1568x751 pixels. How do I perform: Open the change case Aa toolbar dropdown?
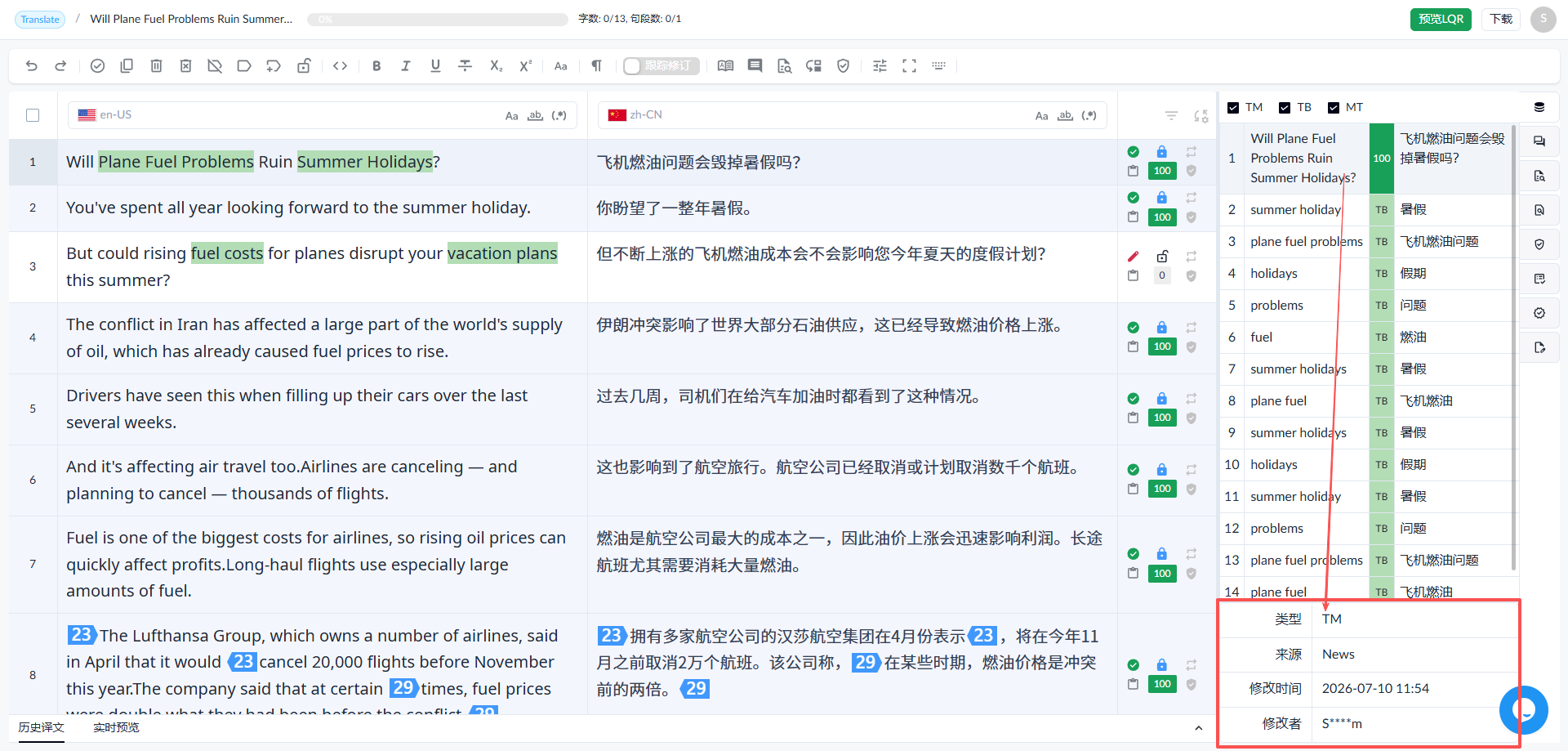[x=561, y=66]
